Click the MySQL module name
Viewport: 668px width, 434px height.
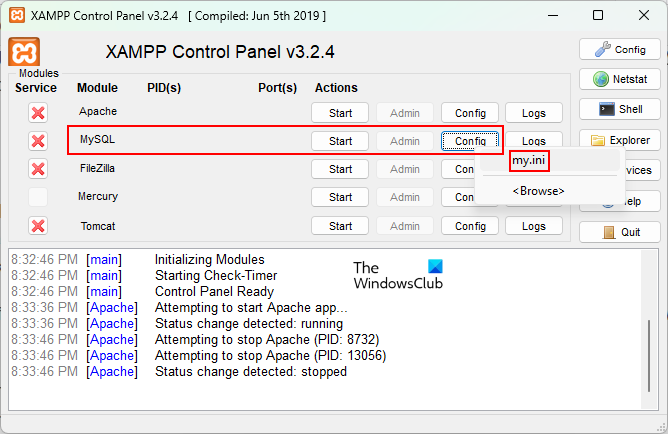[98, 139]
